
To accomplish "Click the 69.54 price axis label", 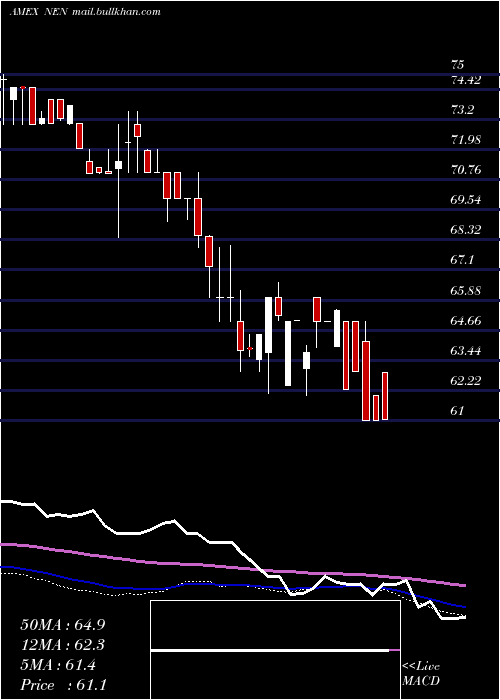I will tap(466, 200).
